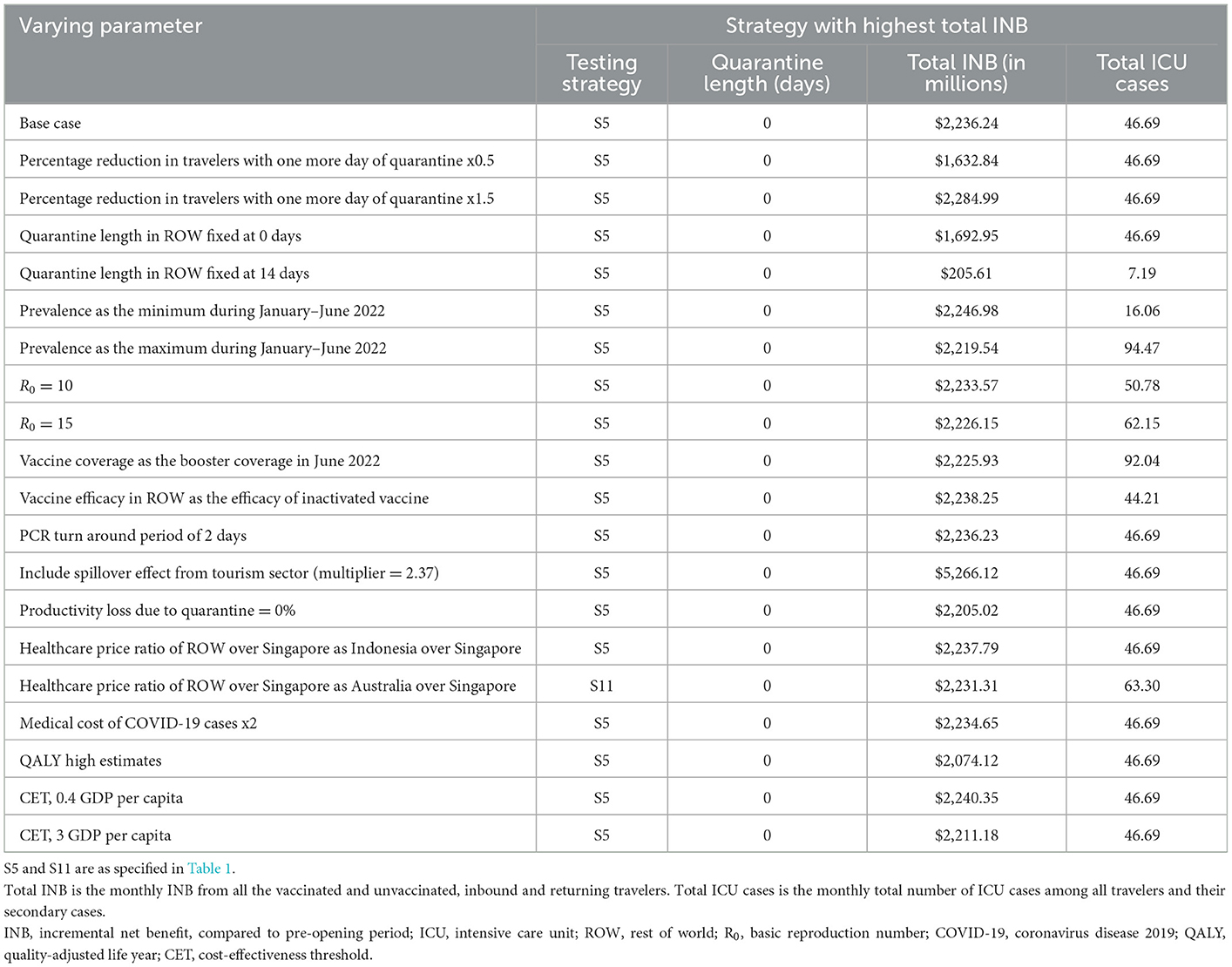Click the $2,231.31 INB value
This screenshot has width=1232, height=967.
click(966, 686)
